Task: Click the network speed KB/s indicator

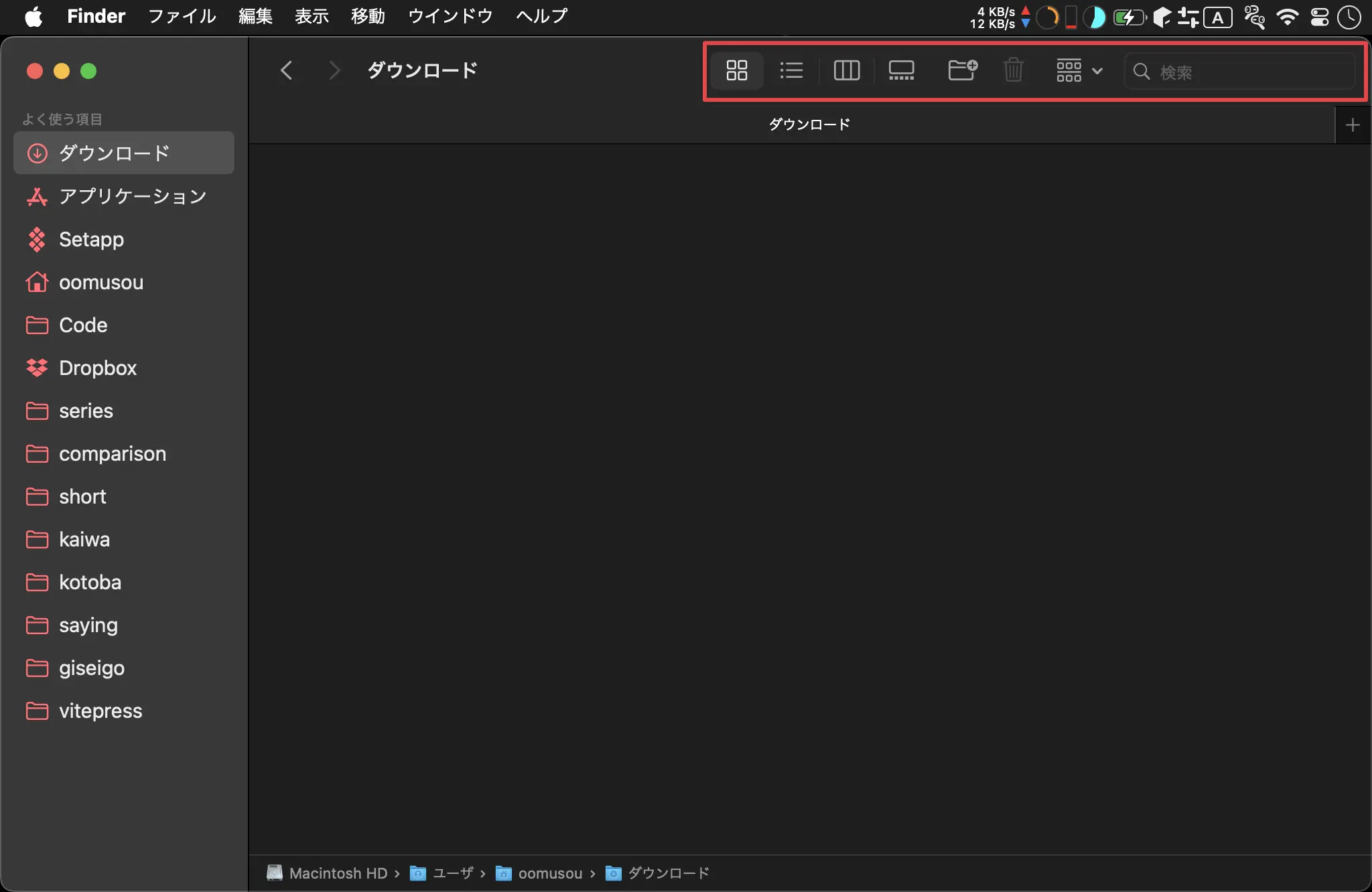Action: point(1000,17)
